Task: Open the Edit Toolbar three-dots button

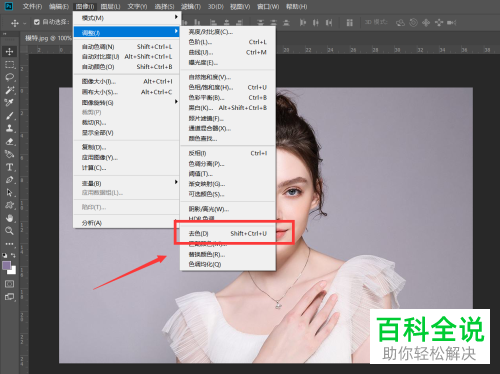Action: click(x=9, y=244)
